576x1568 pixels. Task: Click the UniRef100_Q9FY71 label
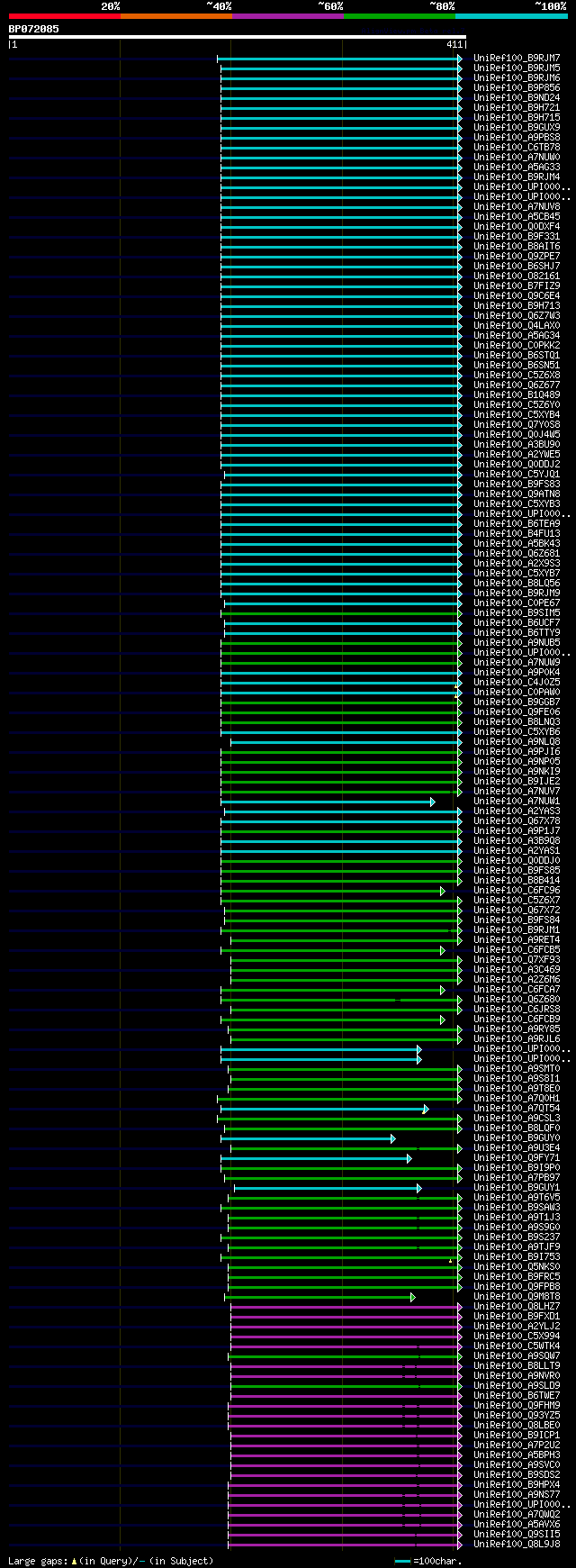point(517,1158)
